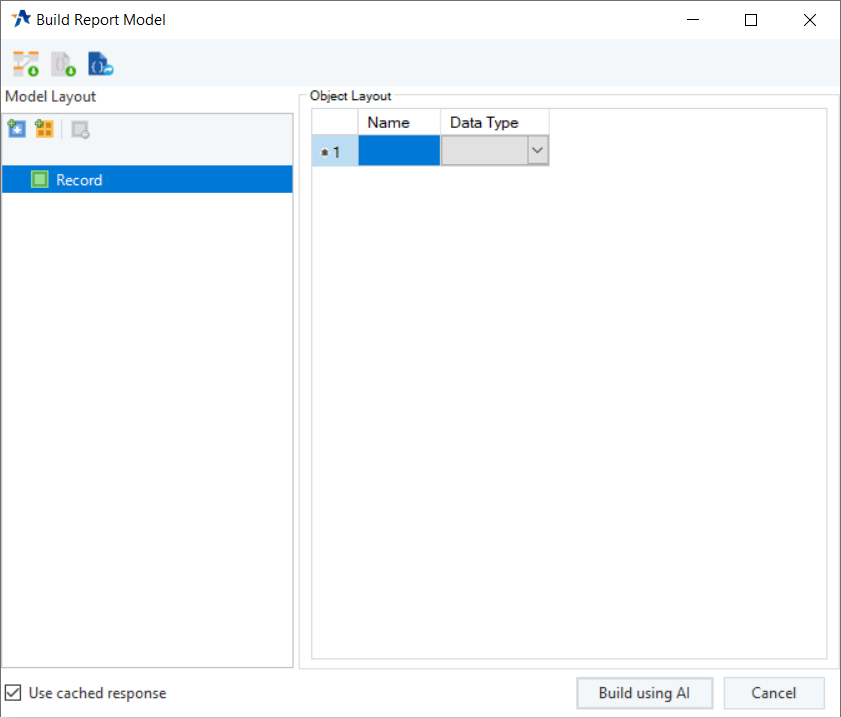Select row 1 via its row header
Viewport: 841px width, 718px height.
pyautogui.click(x=334, y=152)
